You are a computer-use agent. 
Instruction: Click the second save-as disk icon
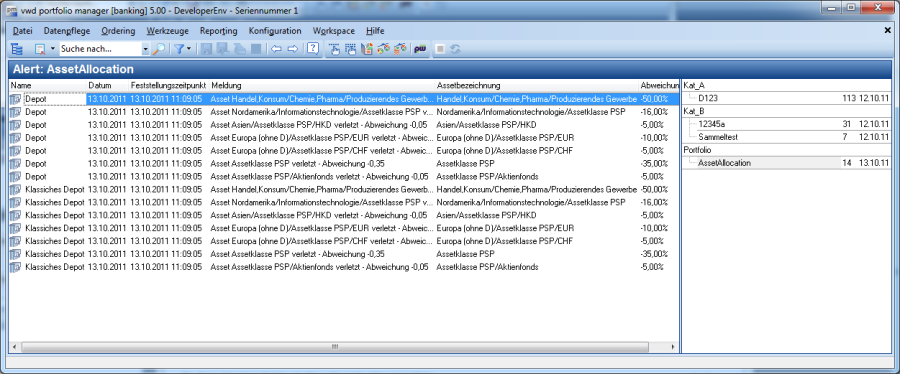pos(223,49)
